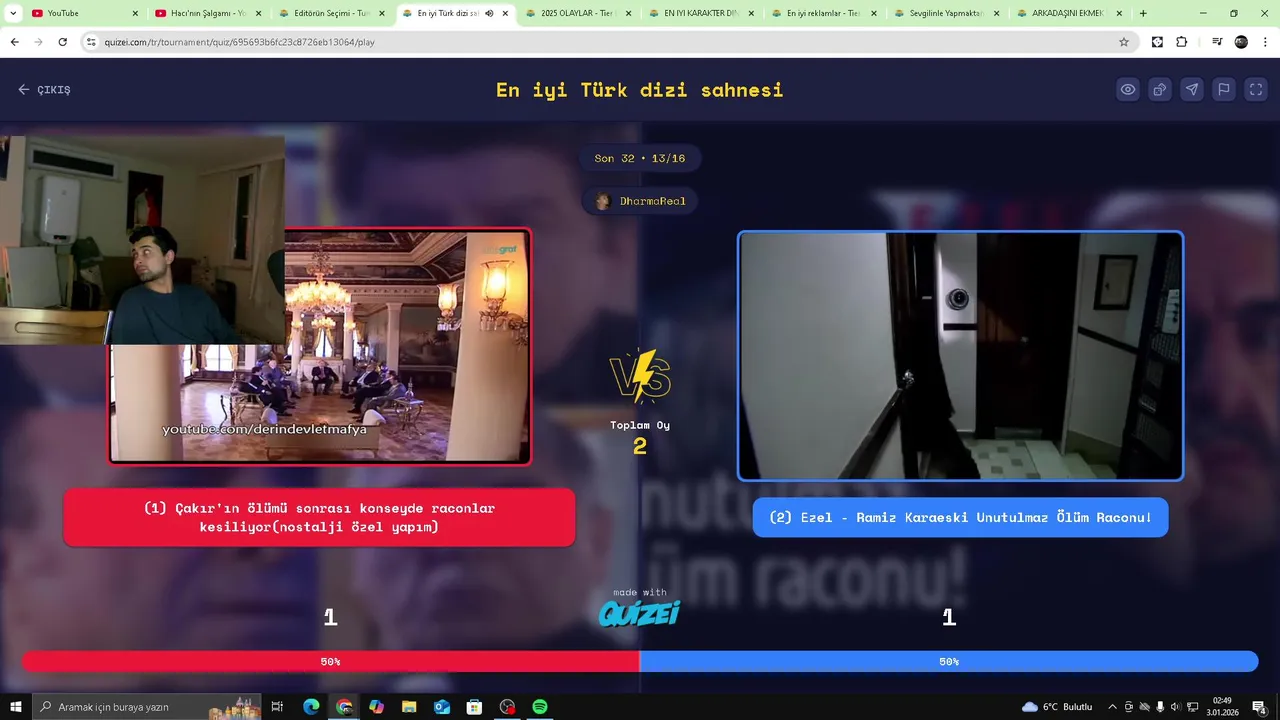Open Outlook from the taskbar
Viewport: 1280px width, 720px height.
pyautogui.click(x=442, y=707)
